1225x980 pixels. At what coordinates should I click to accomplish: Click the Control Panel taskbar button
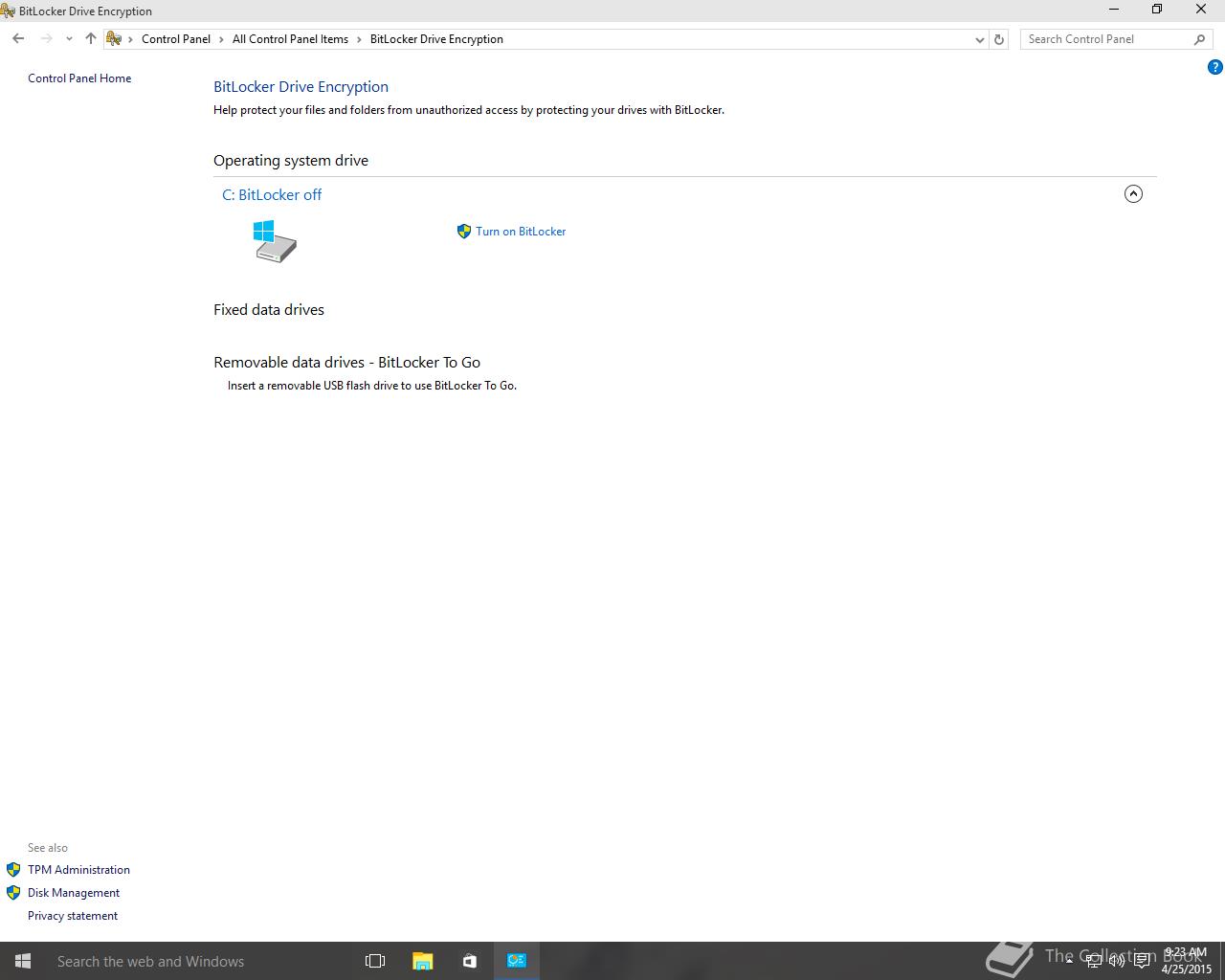tap(517, 961)
